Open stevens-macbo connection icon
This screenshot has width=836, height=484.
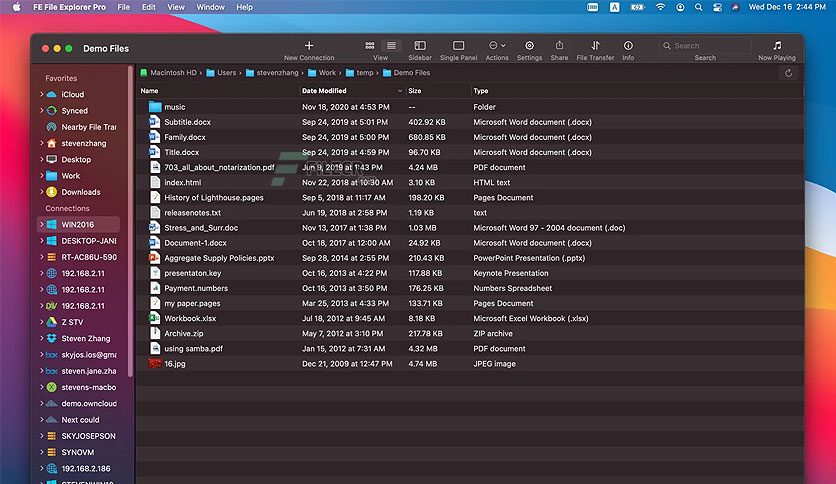point(52,387)
